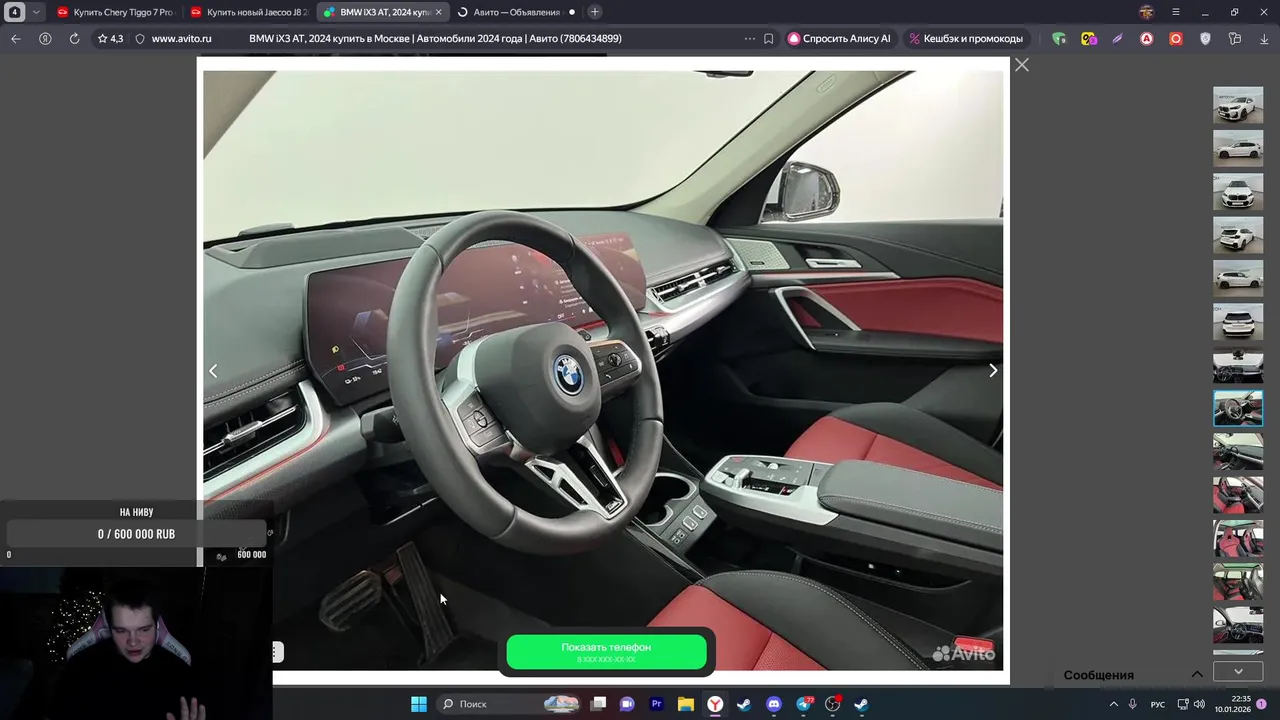Expand thumbnail list with the down chevron
1280x720 pixels.
coord(1238,671)
